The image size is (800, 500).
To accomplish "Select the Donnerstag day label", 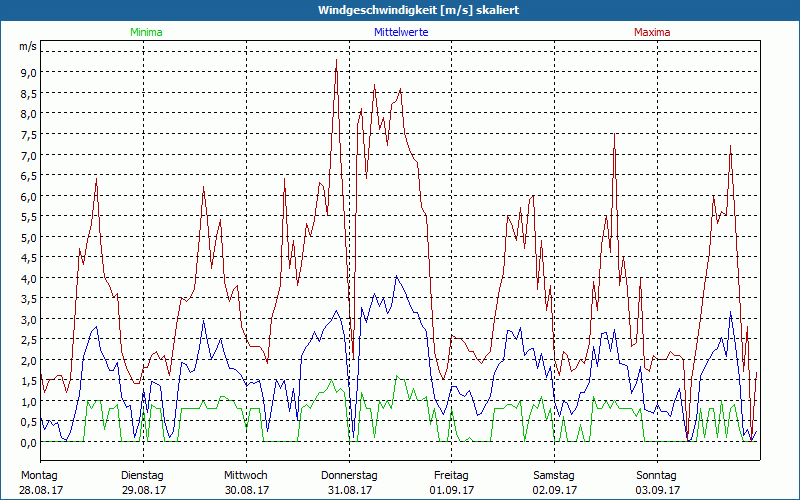I will [349, 475].
